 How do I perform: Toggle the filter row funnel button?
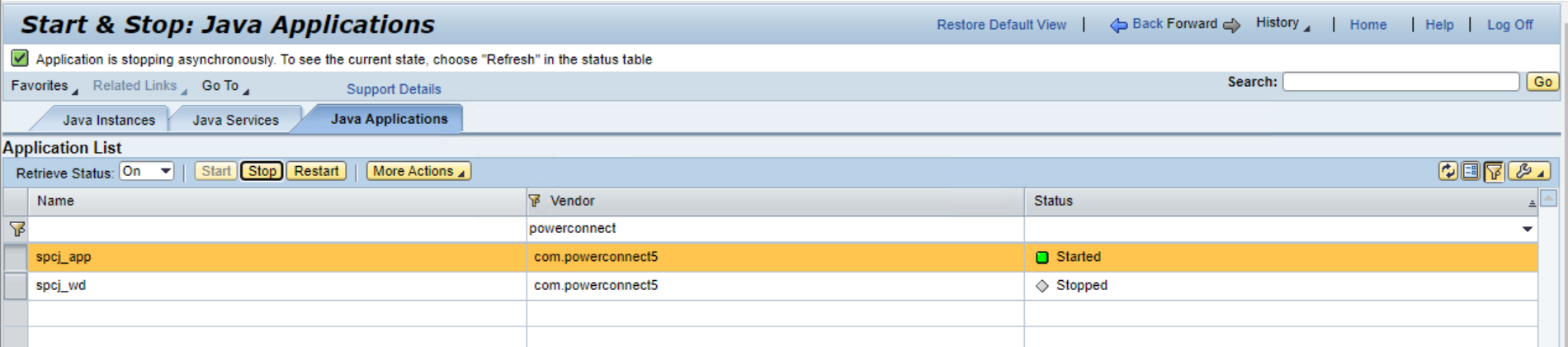click(1493, 171)
